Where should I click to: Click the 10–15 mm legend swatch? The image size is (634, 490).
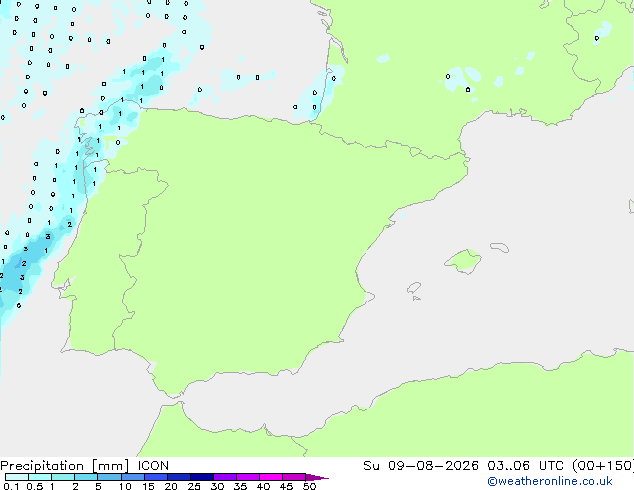132,477
